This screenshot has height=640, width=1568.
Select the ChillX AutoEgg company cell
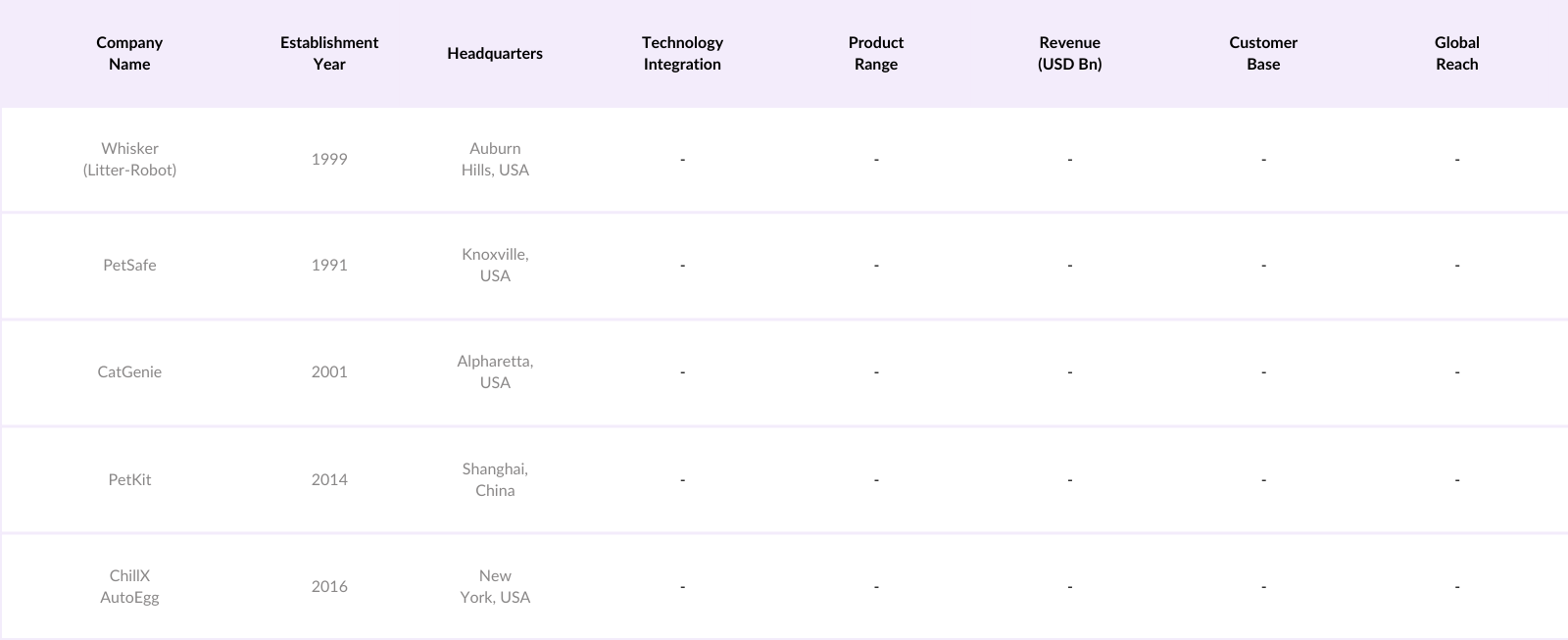tap(129, 586)
